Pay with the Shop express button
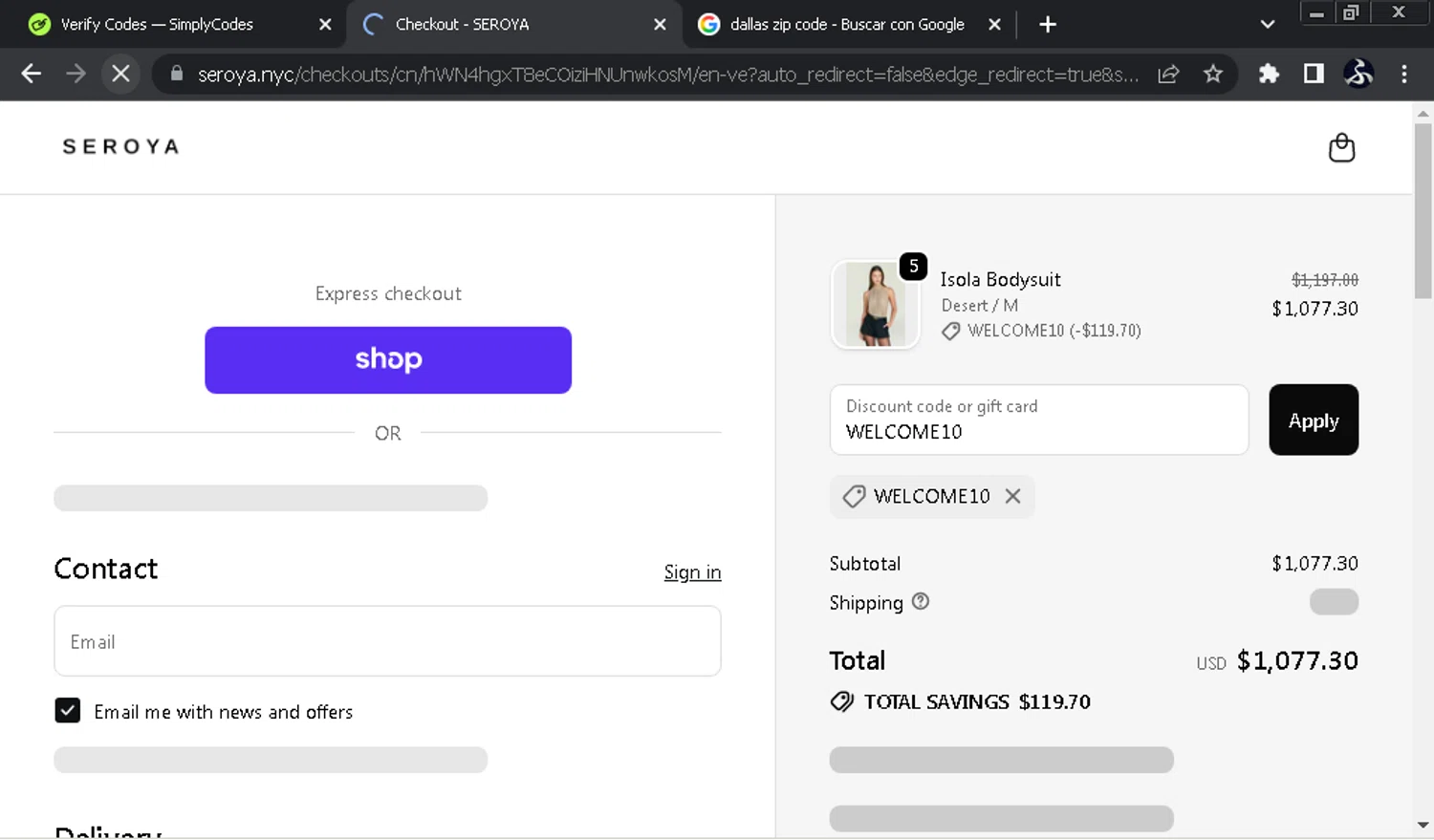 pyautogui.click(x=388, y=359)
